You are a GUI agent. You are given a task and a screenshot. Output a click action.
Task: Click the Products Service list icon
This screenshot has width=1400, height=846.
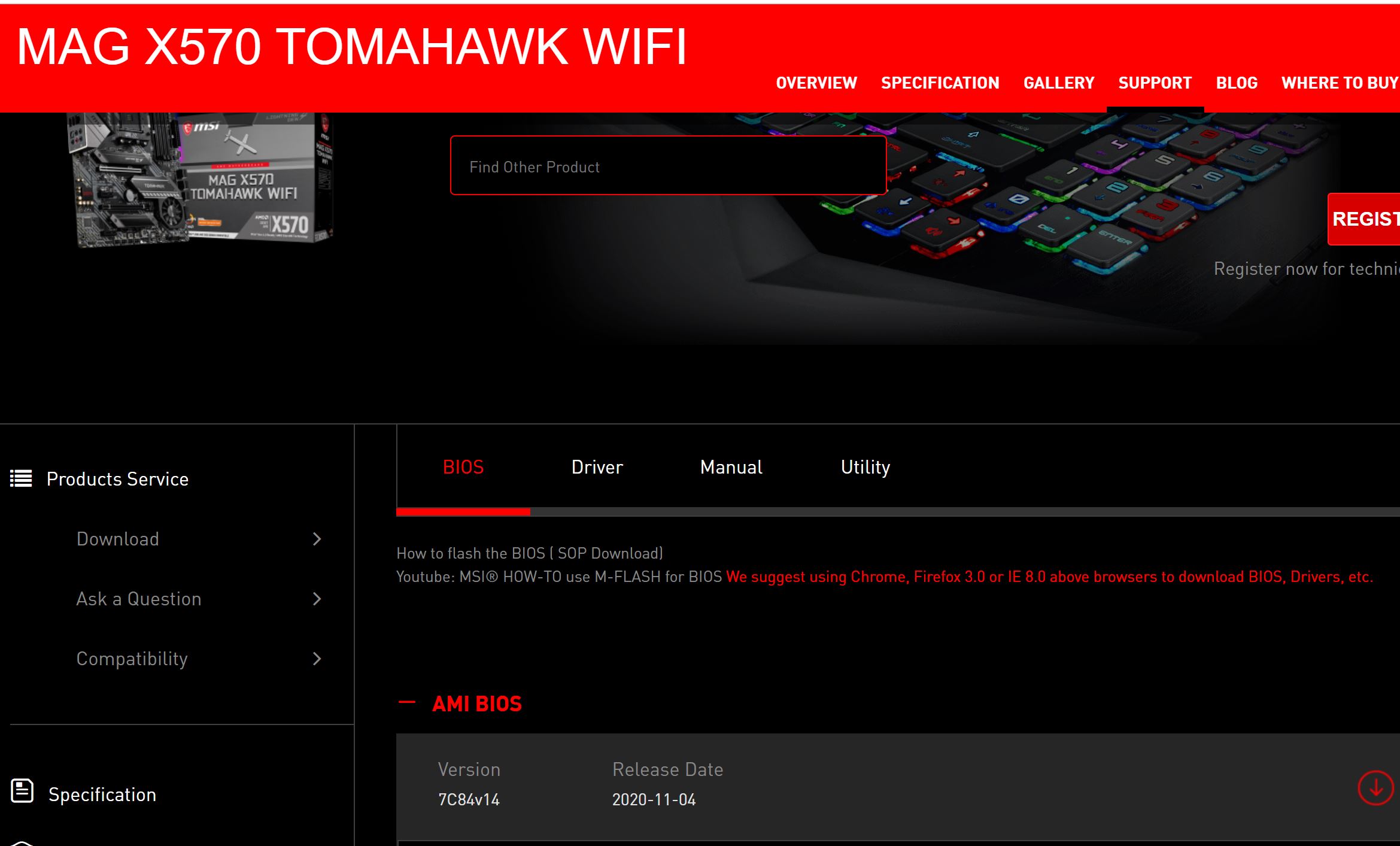[21, 478]
